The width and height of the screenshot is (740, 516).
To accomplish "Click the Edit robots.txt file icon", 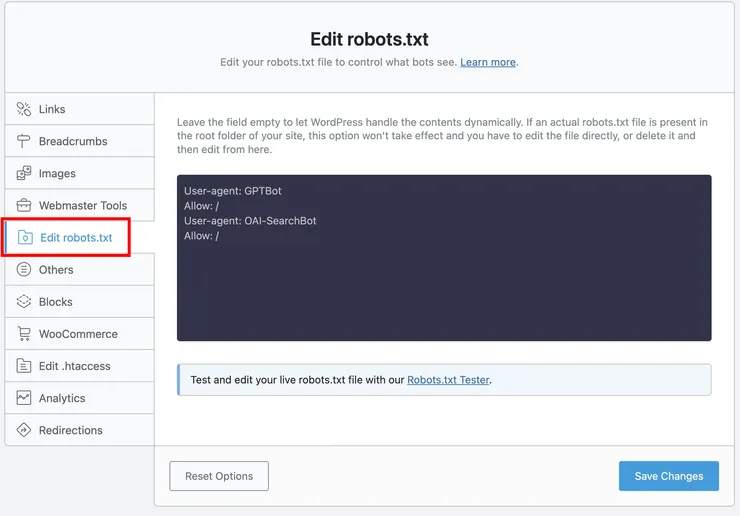I will (26, 238).
